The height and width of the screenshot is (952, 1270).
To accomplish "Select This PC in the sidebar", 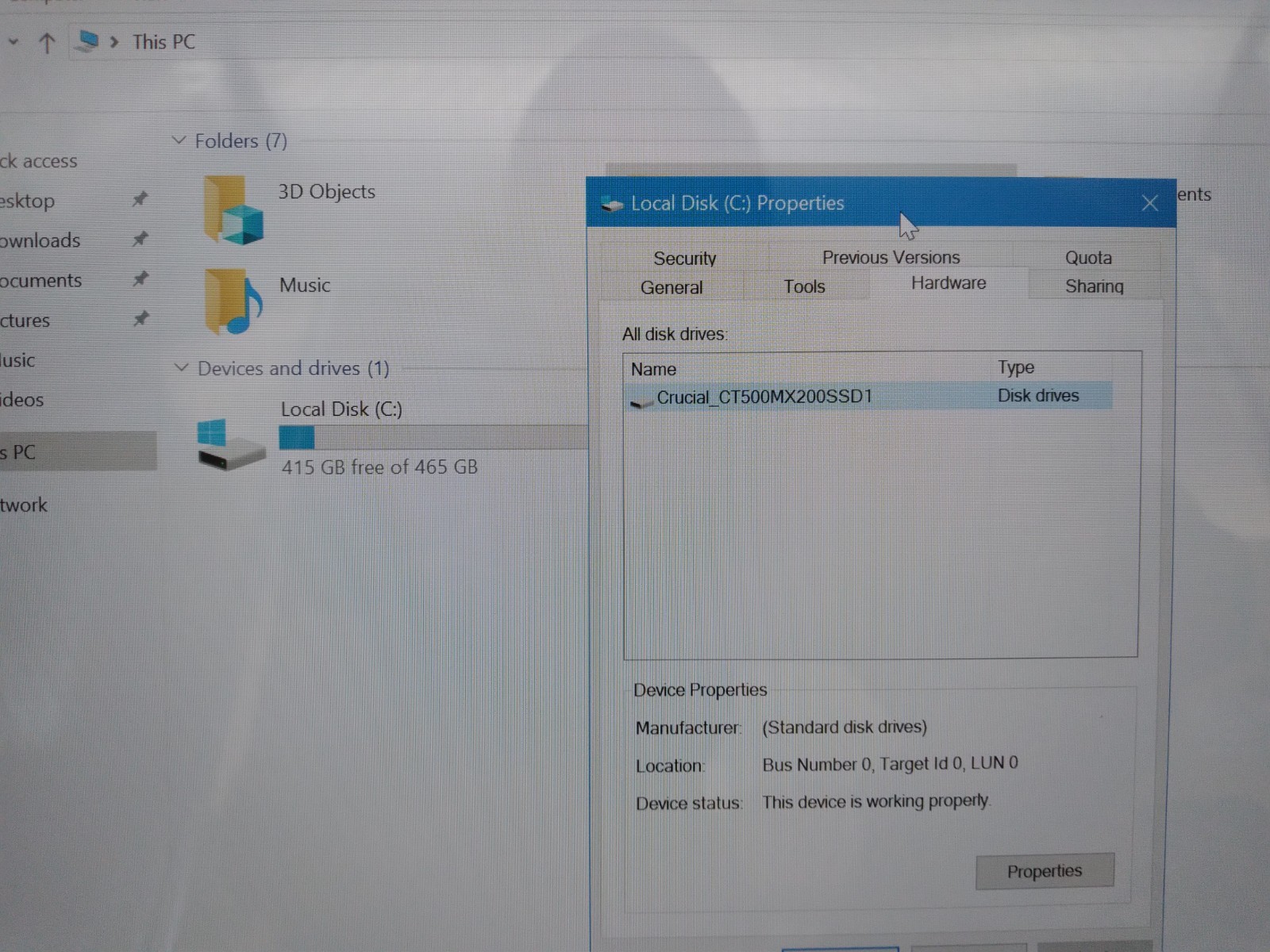I will pos(78,451).
